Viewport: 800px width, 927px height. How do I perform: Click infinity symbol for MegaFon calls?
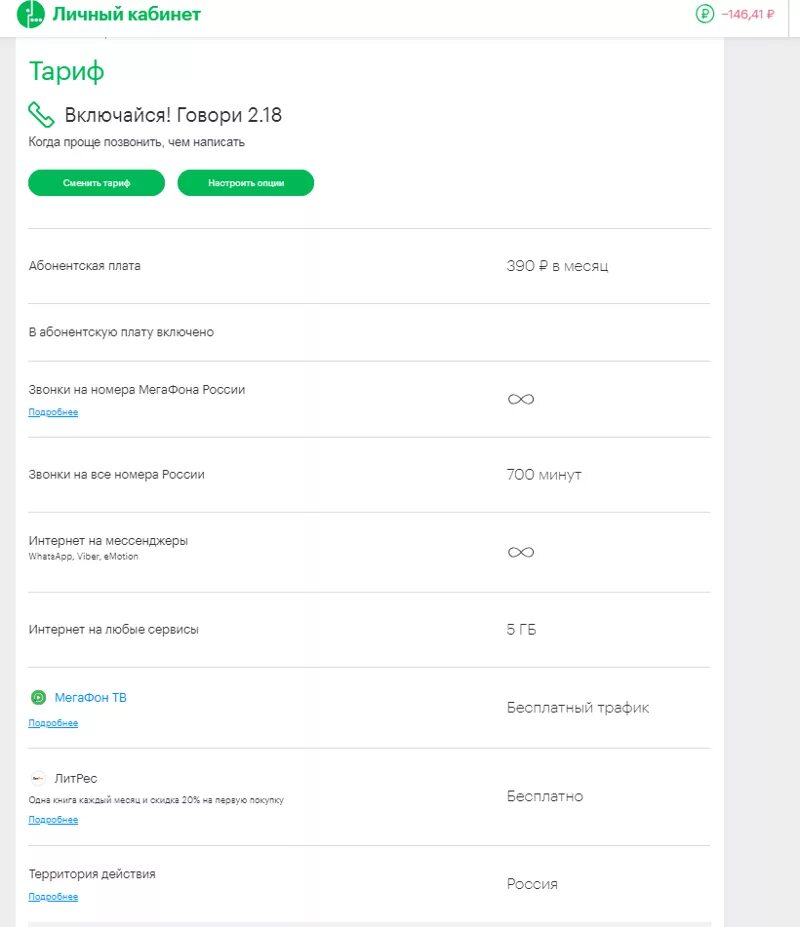pyautogui.click(x=521, y=400)
